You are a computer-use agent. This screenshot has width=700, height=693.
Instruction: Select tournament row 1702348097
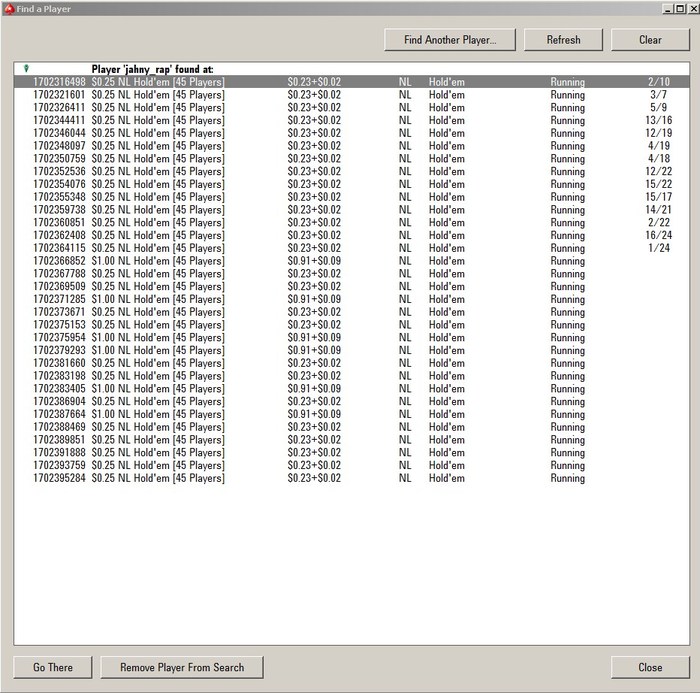(352, 146)
